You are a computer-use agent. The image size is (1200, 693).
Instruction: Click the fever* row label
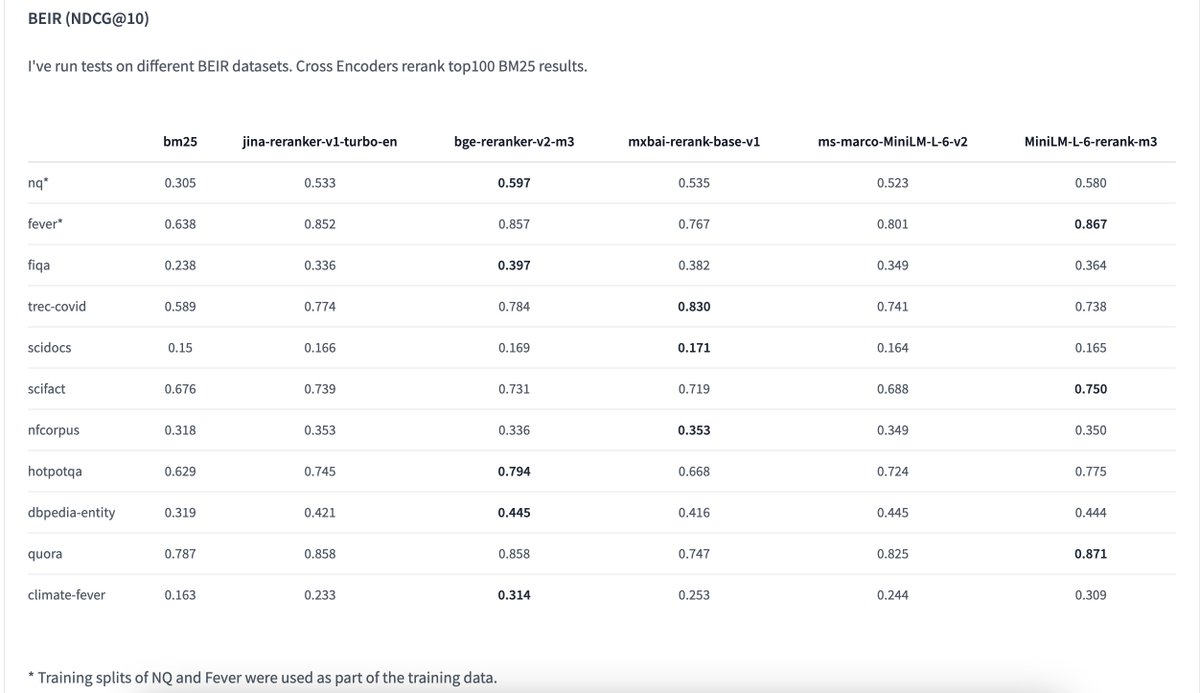46,224
